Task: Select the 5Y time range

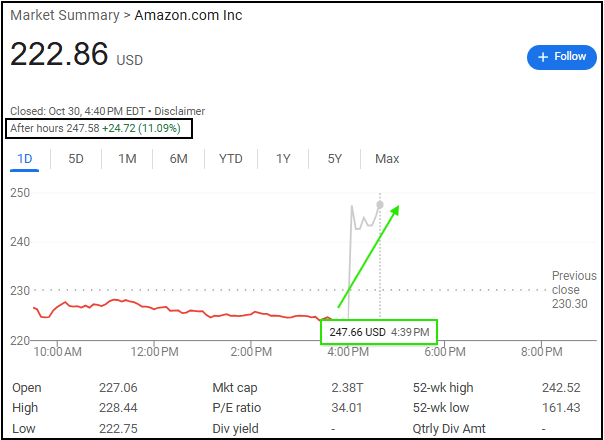Action: point(335,158)
